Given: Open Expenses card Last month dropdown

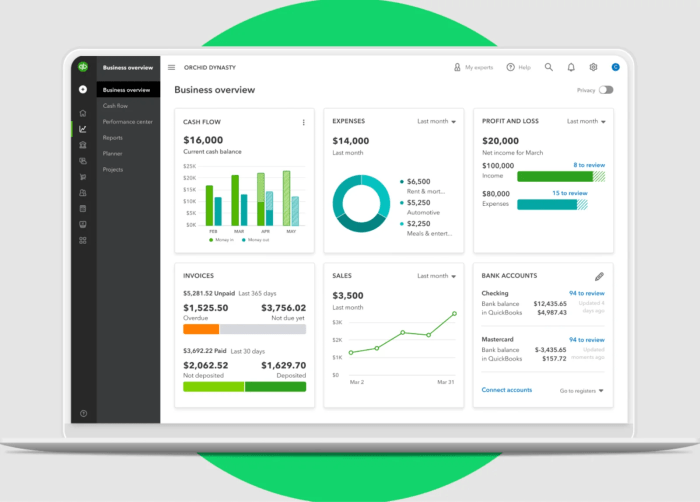Looking at the screenshot, I should point(436,121).
